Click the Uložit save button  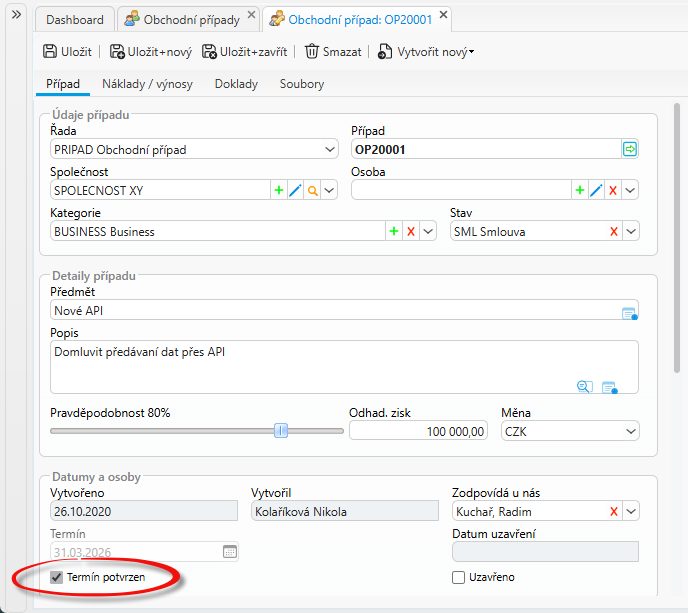pos(68,51)
